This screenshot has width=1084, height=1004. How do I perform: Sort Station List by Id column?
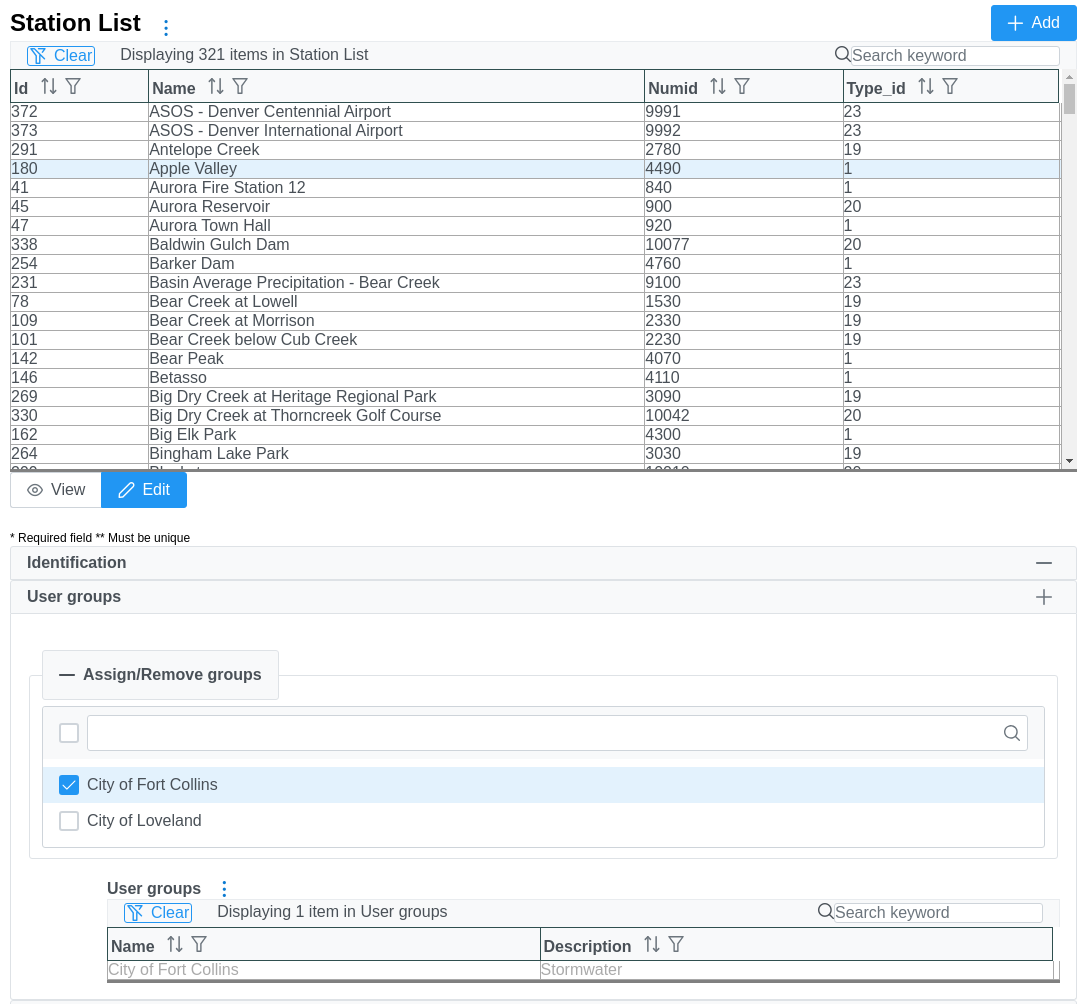48,87
